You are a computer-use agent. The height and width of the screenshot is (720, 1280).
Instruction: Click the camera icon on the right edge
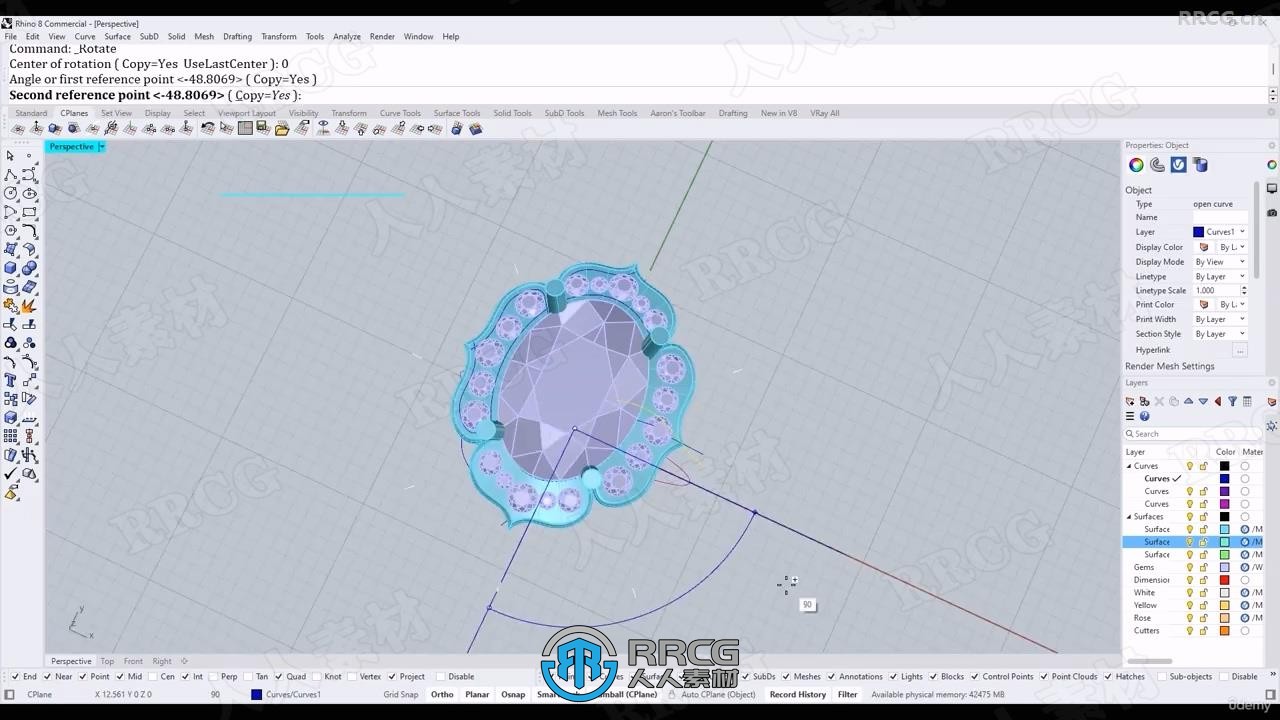[x=1272, y=212]
